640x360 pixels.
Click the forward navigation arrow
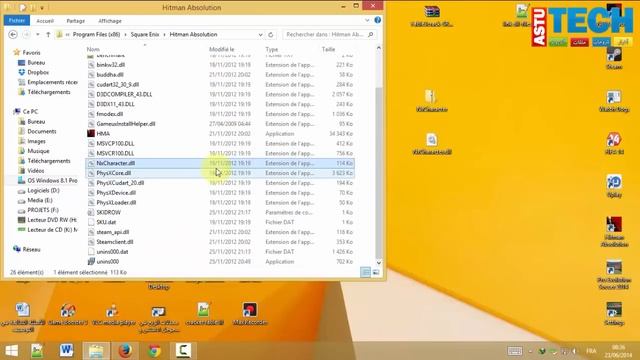point(26,35)
